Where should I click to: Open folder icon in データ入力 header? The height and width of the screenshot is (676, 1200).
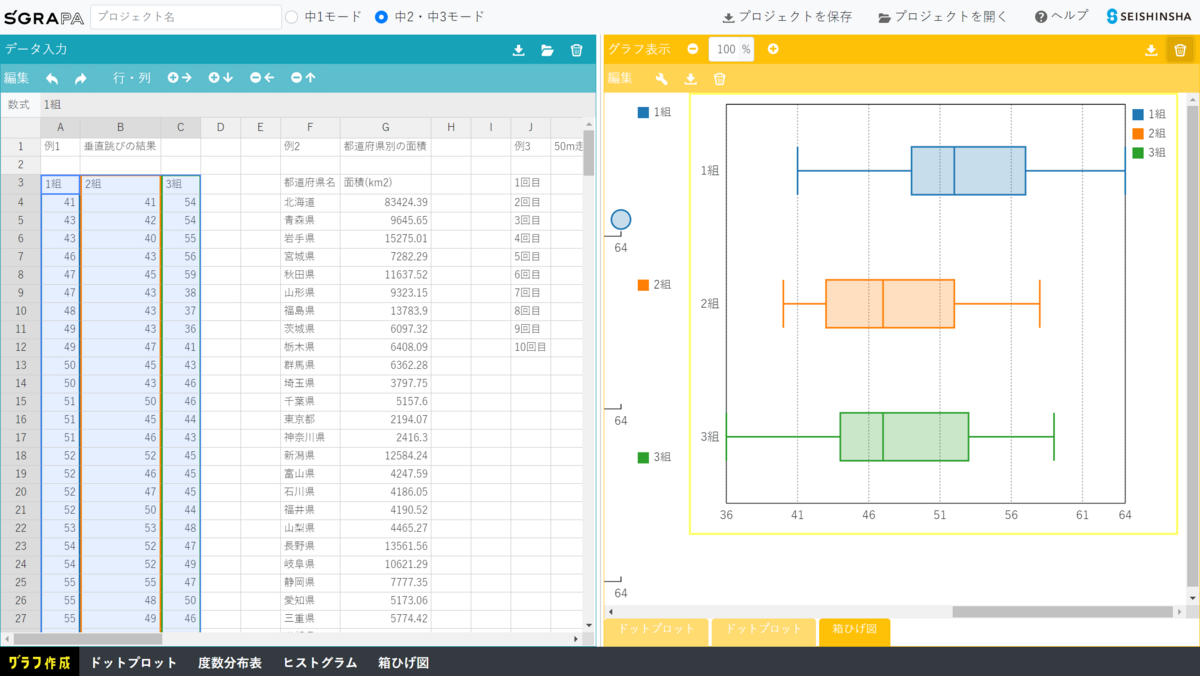[547, 50]
